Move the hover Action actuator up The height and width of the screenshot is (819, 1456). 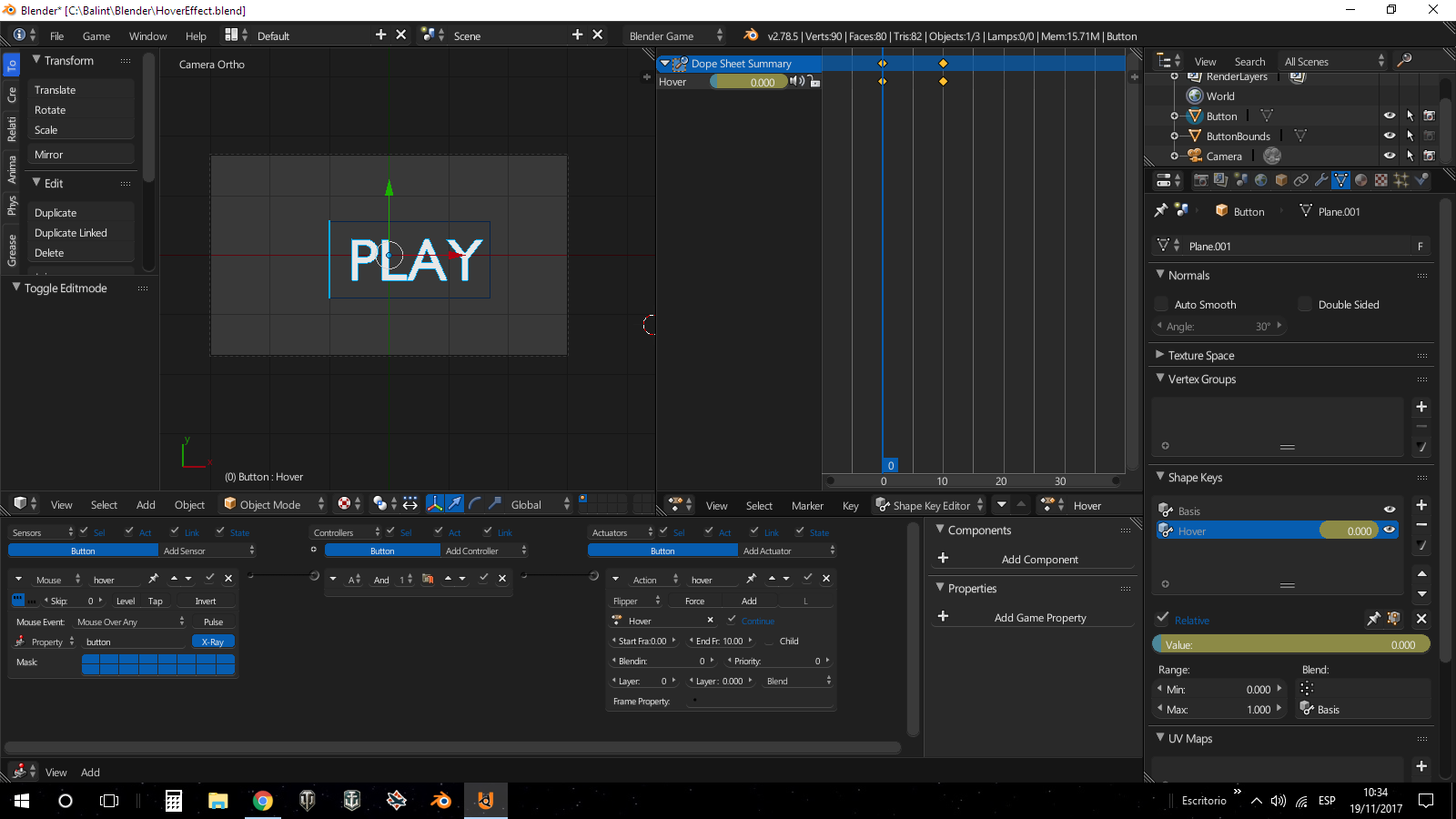pyautogui.click(x=772, y=579)
